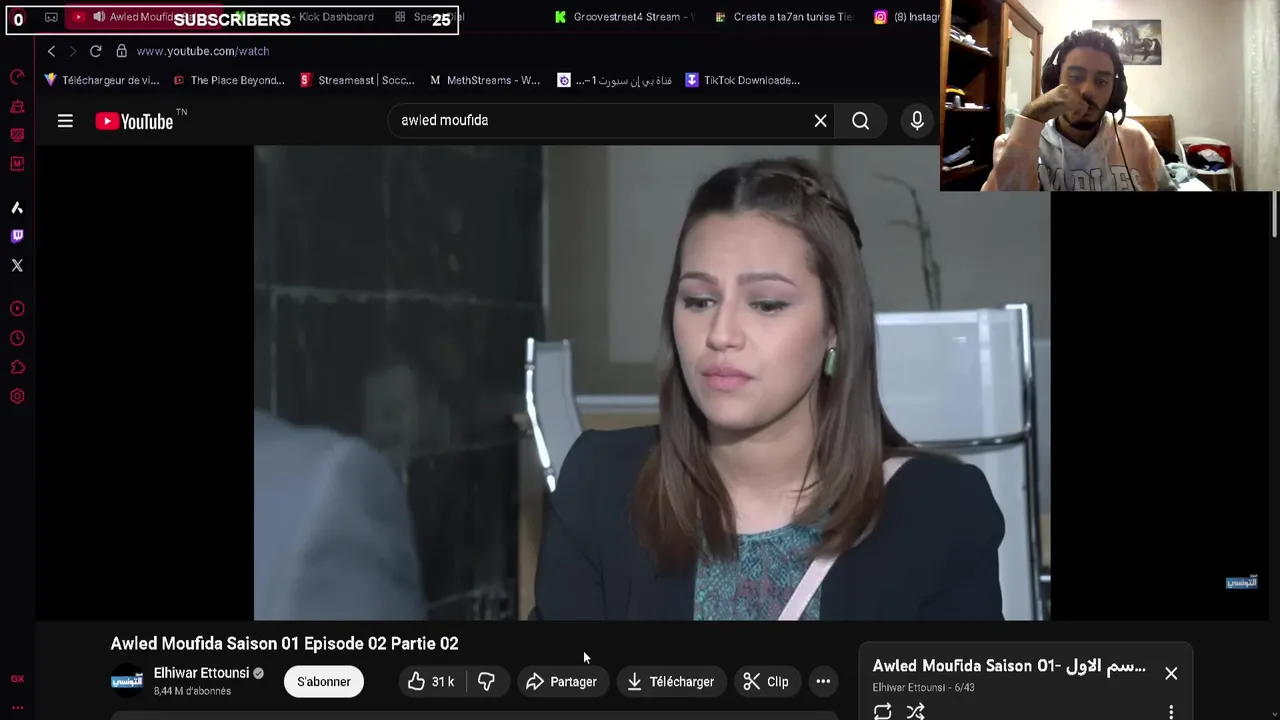Open 'The Place Beyond...' bookmark
Screen dimensions: 1280x720
click(x=229, y=80)
